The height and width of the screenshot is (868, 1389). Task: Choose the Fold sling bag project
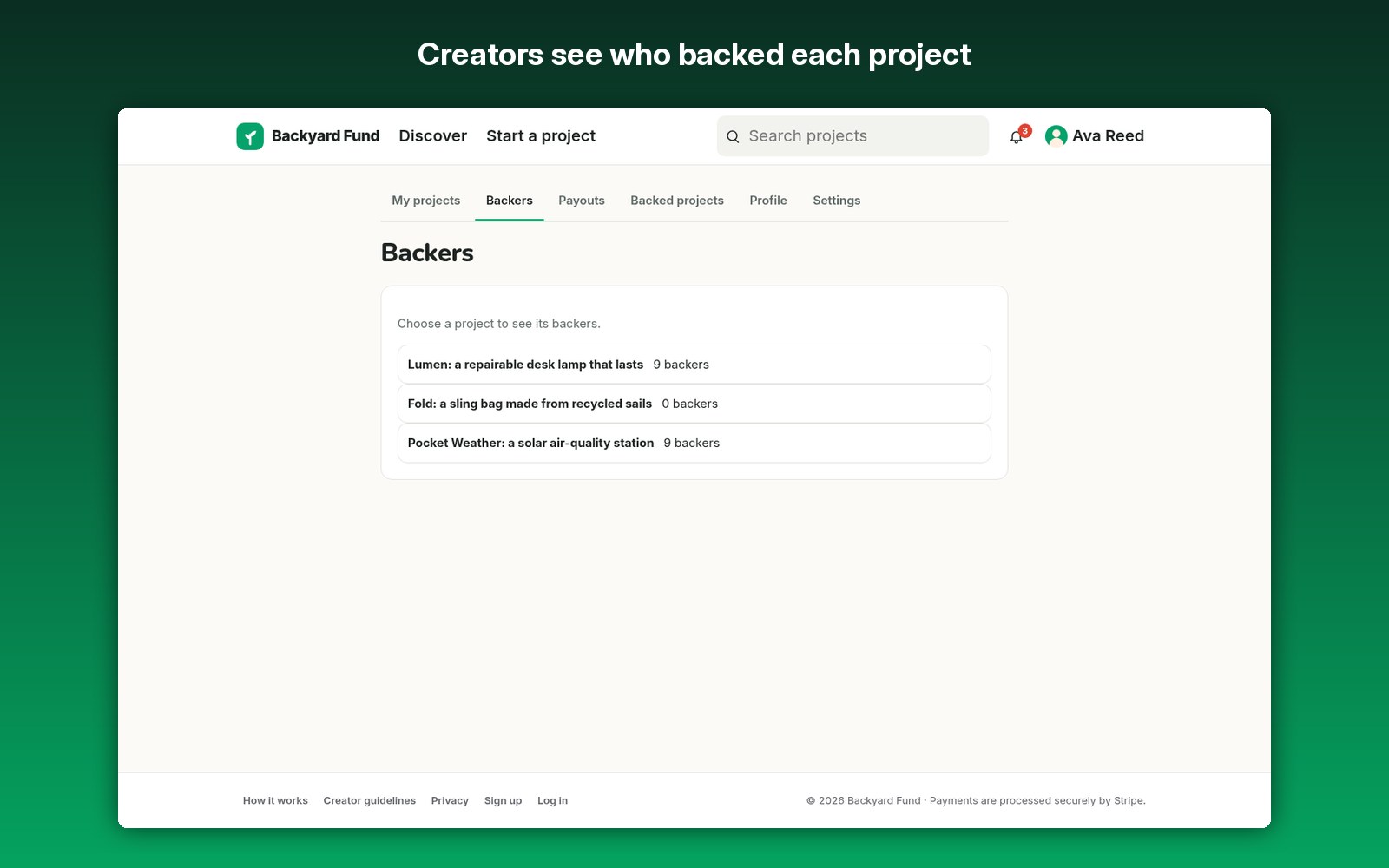coord(694,404)
